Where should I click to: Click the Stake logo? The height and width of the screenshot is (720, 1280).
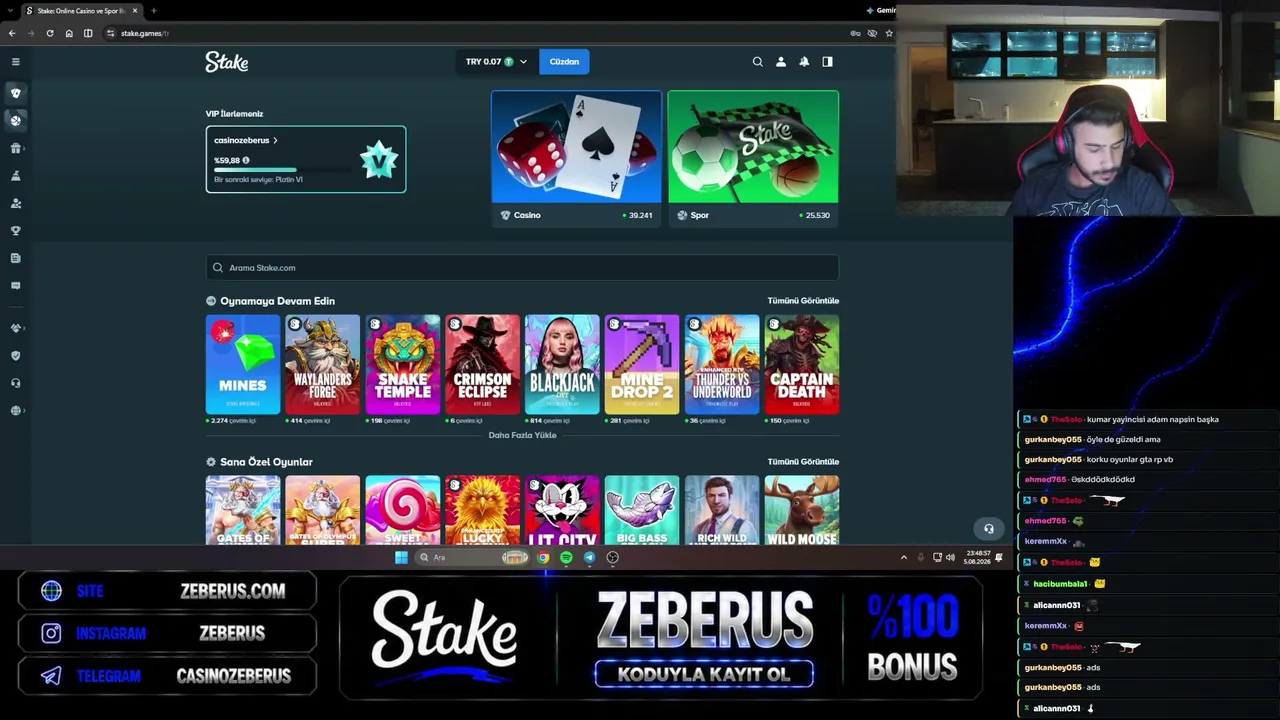click(227, 62)
